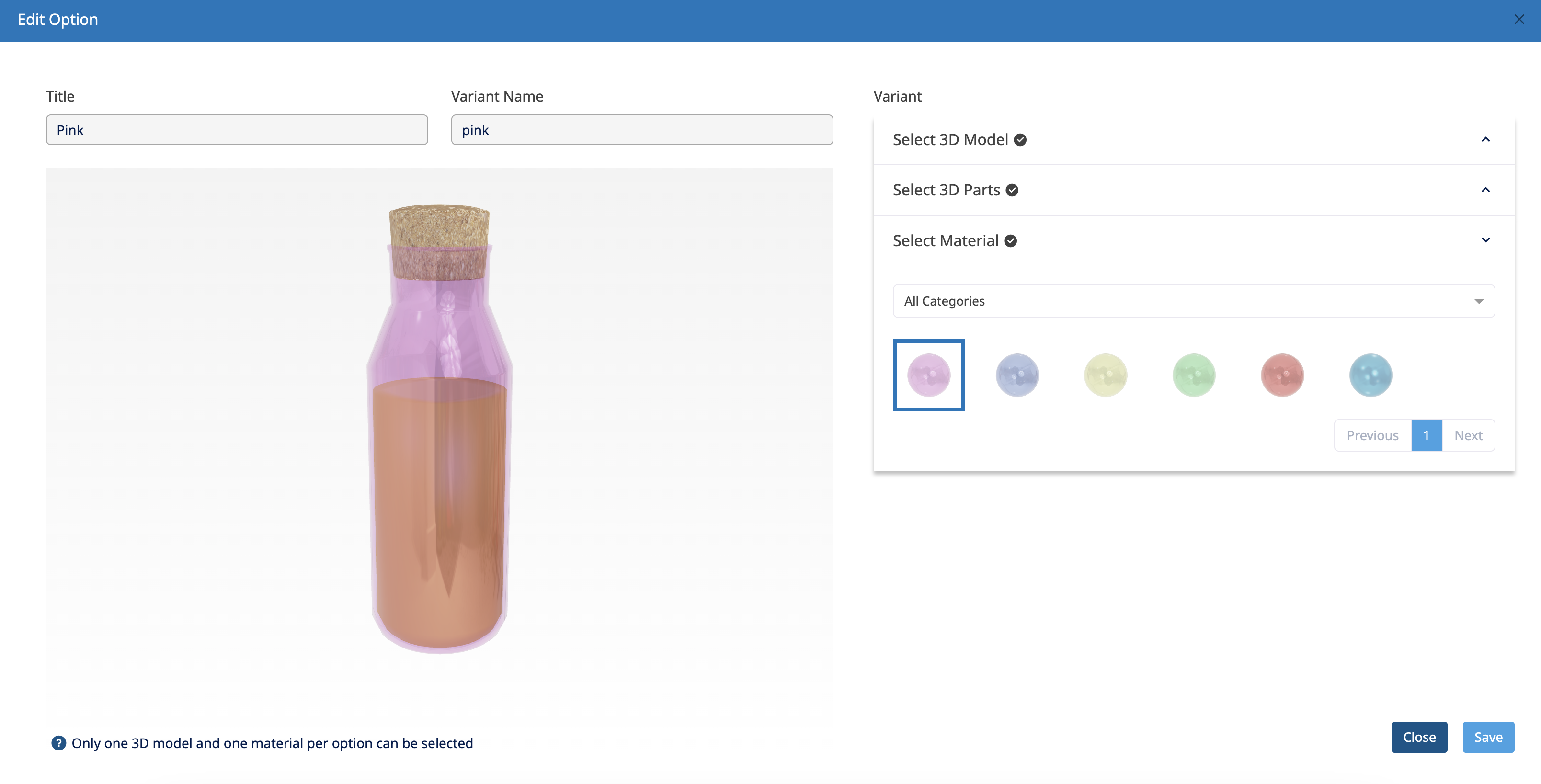Select the pink glass material swatch

[928, 375]
